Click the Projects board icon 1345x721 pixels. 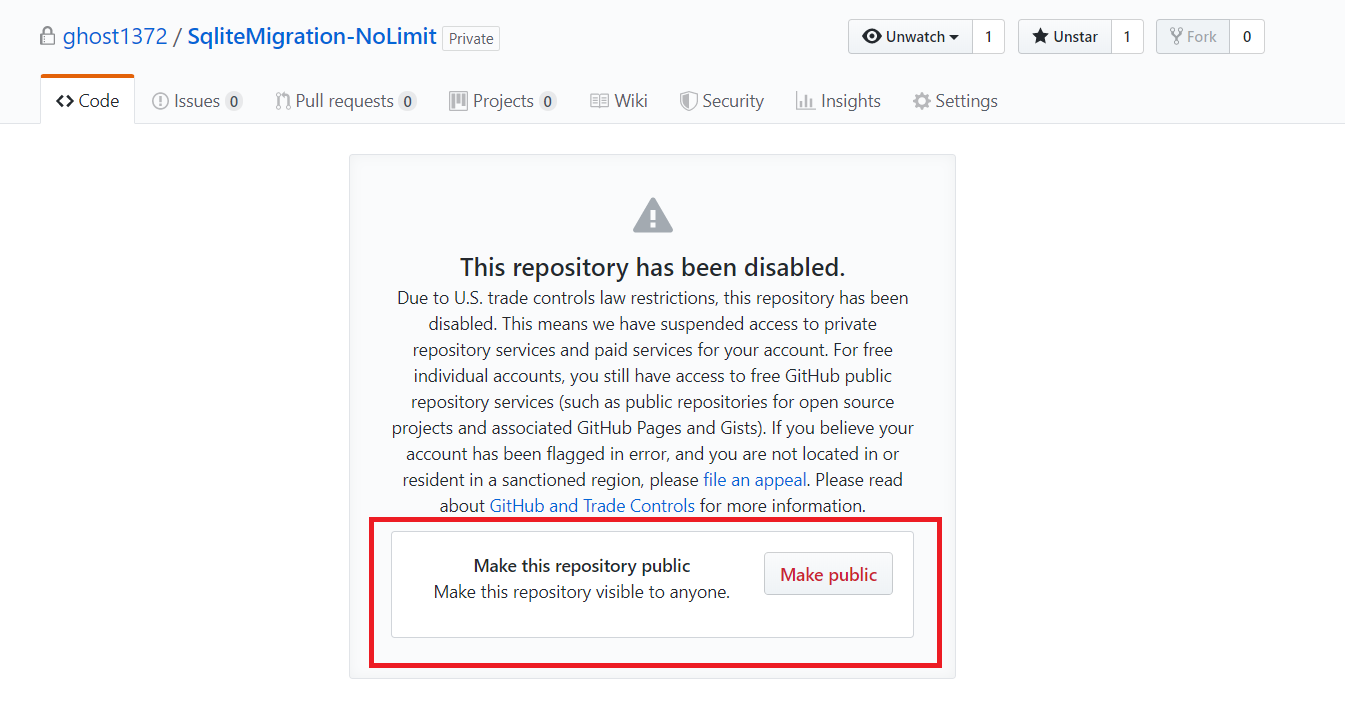tap(458, 101)
